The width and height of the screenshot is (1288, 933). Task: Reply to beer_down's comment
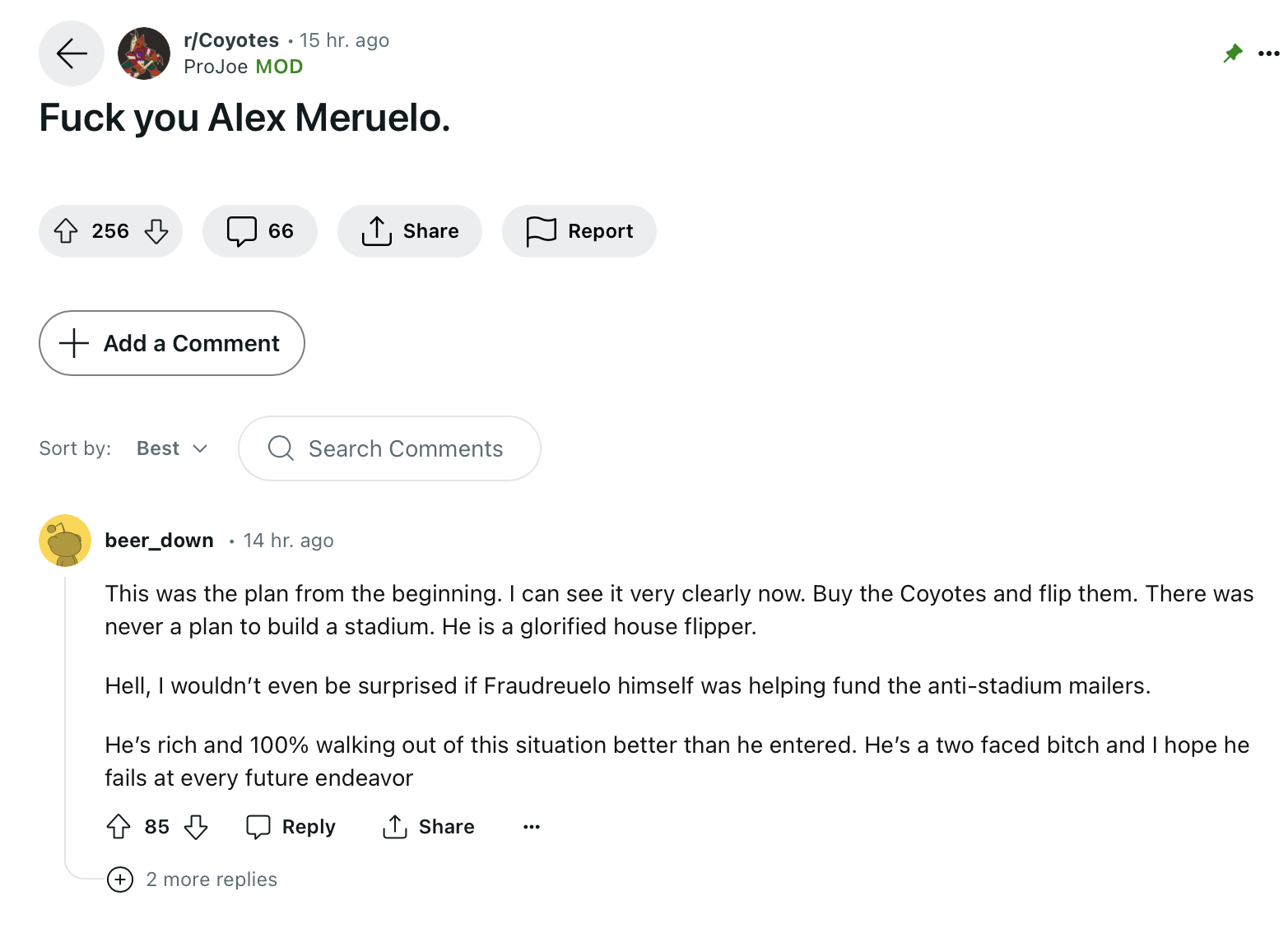pyautogui.click(x=291, y=826)
